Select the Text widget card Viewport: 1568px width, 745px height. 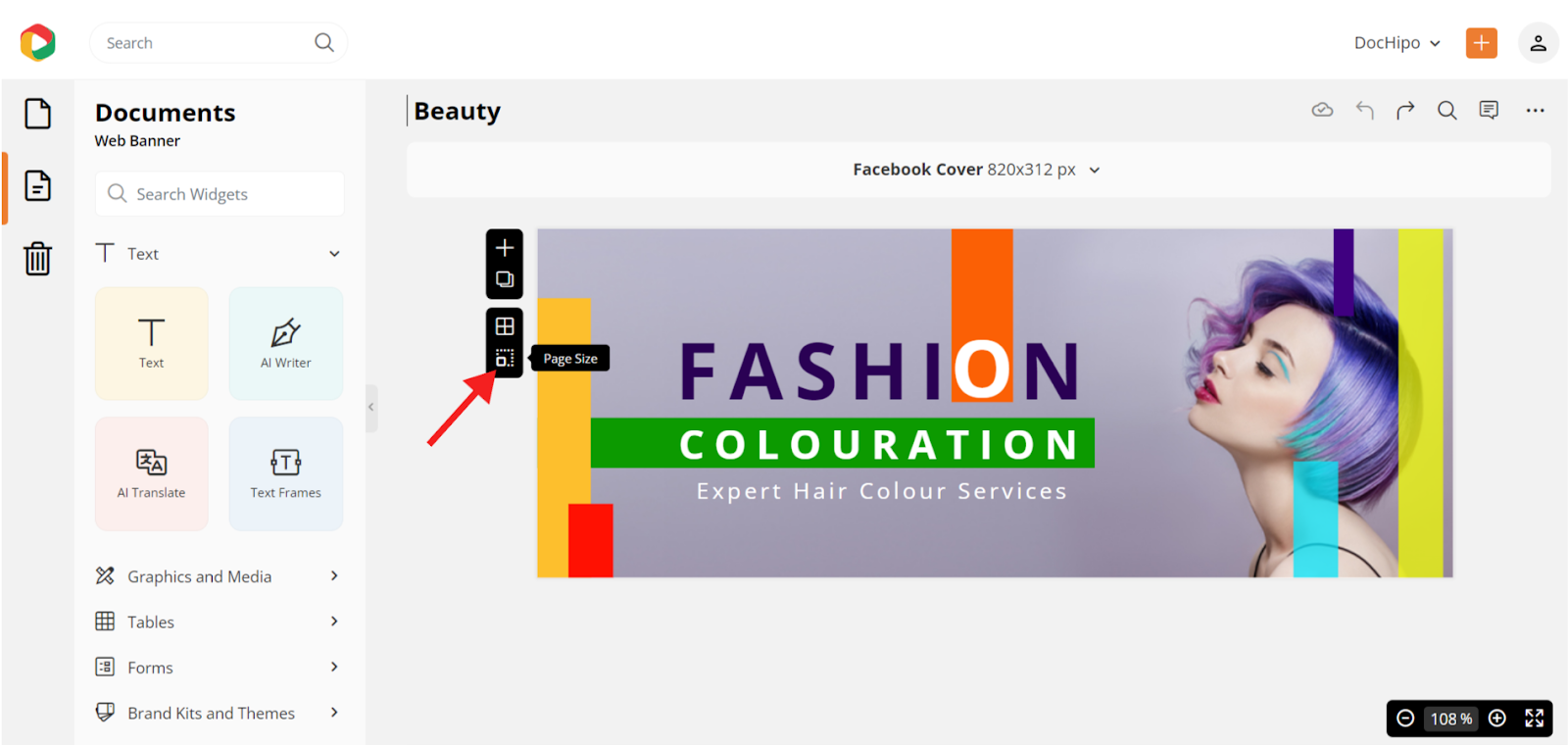coord(152,343)
